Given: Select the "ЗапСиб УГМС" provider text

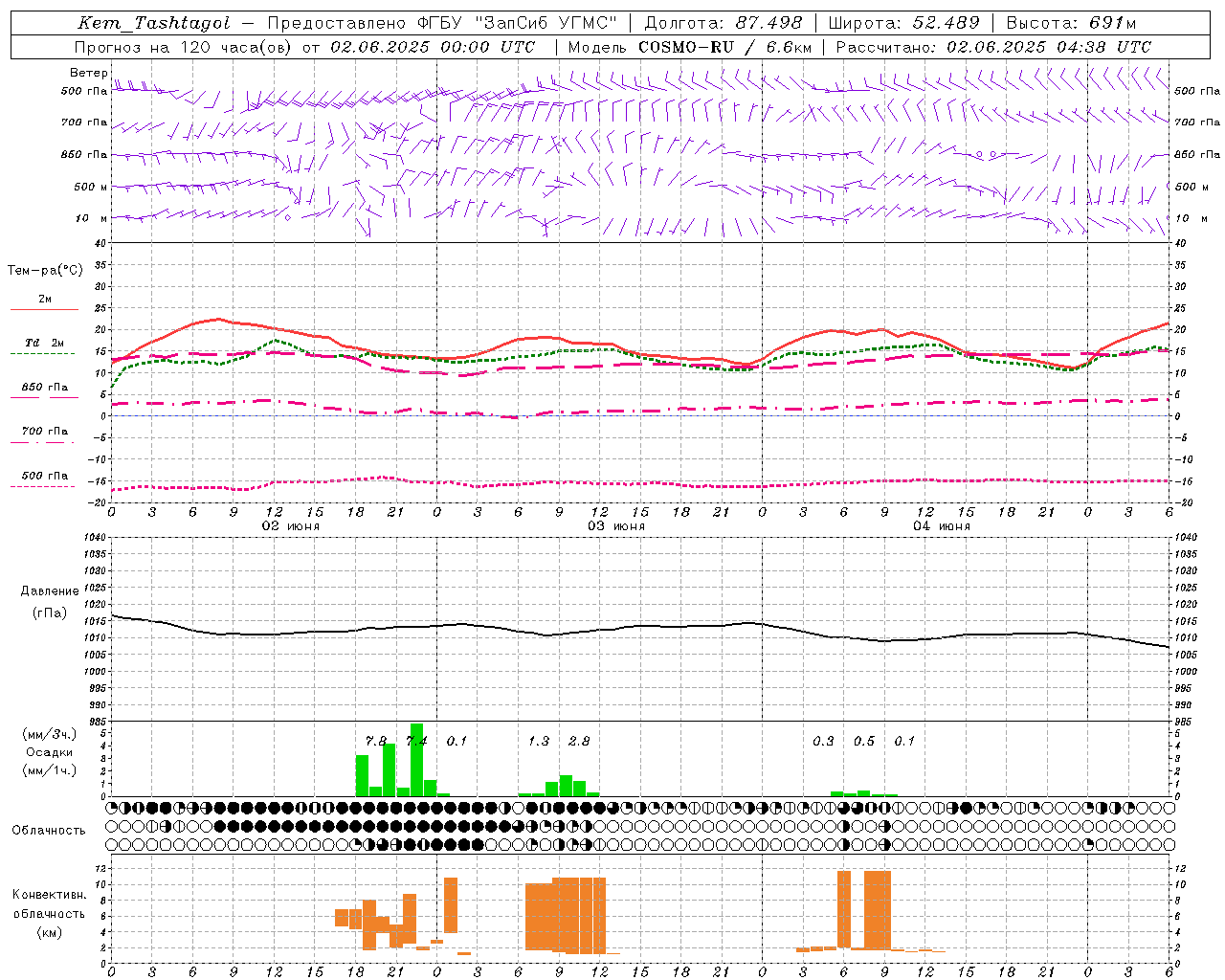Looking at the screenshot, I should [x=546, y=23].
